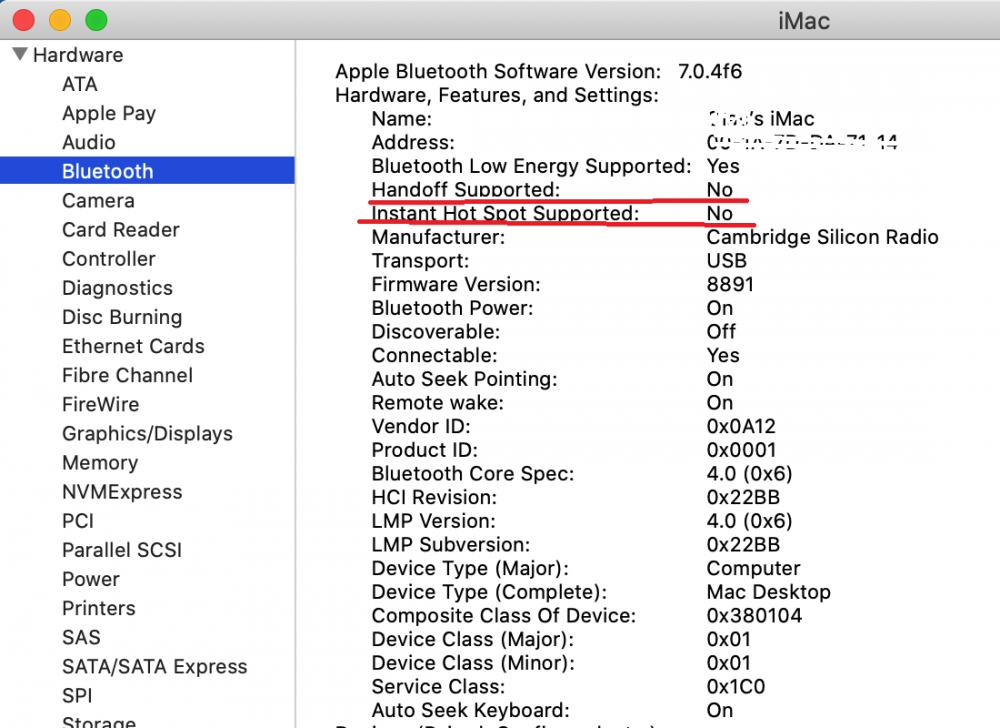
Task: Click the Vendor ID value 0x0A12
Action: (741, 426)
